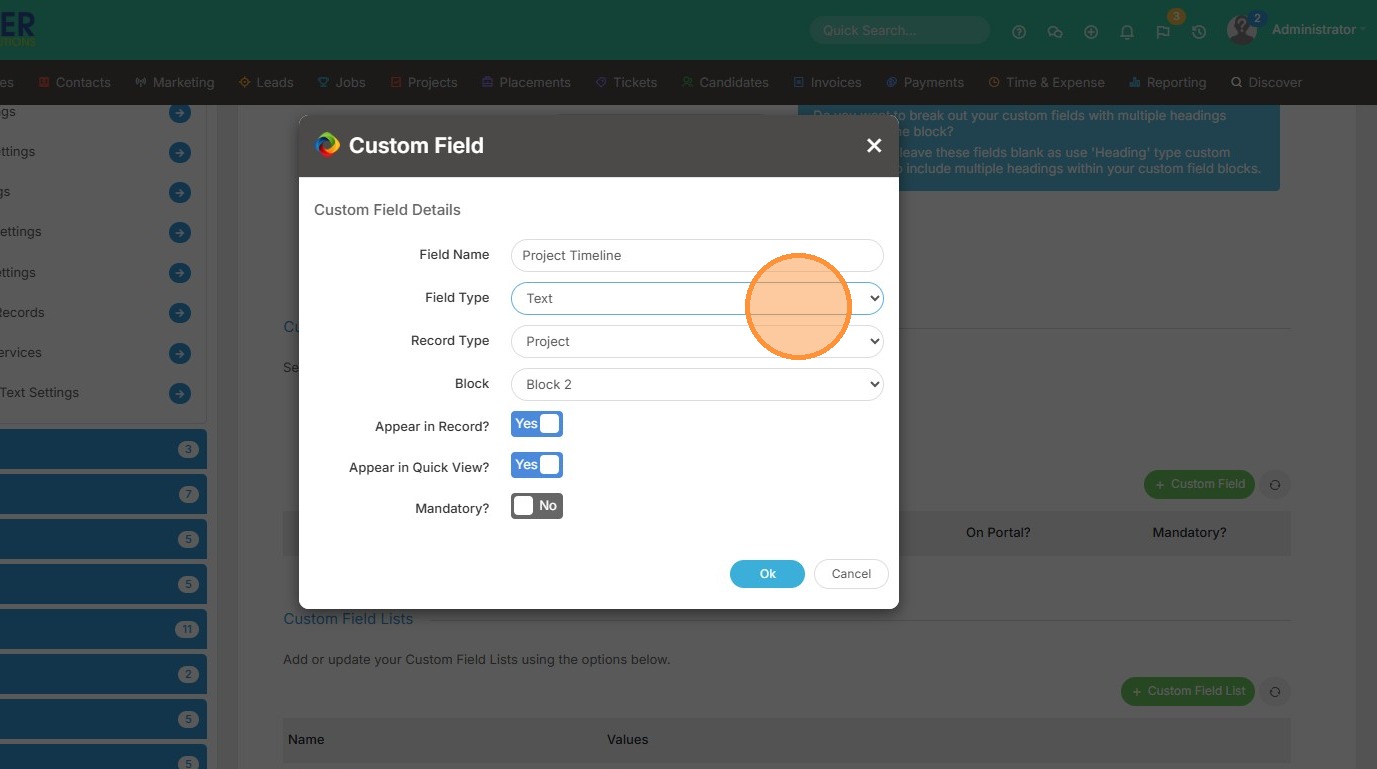Open the help question mark icon
This screenshot has height=769, width=1377.
(1019, 31)
